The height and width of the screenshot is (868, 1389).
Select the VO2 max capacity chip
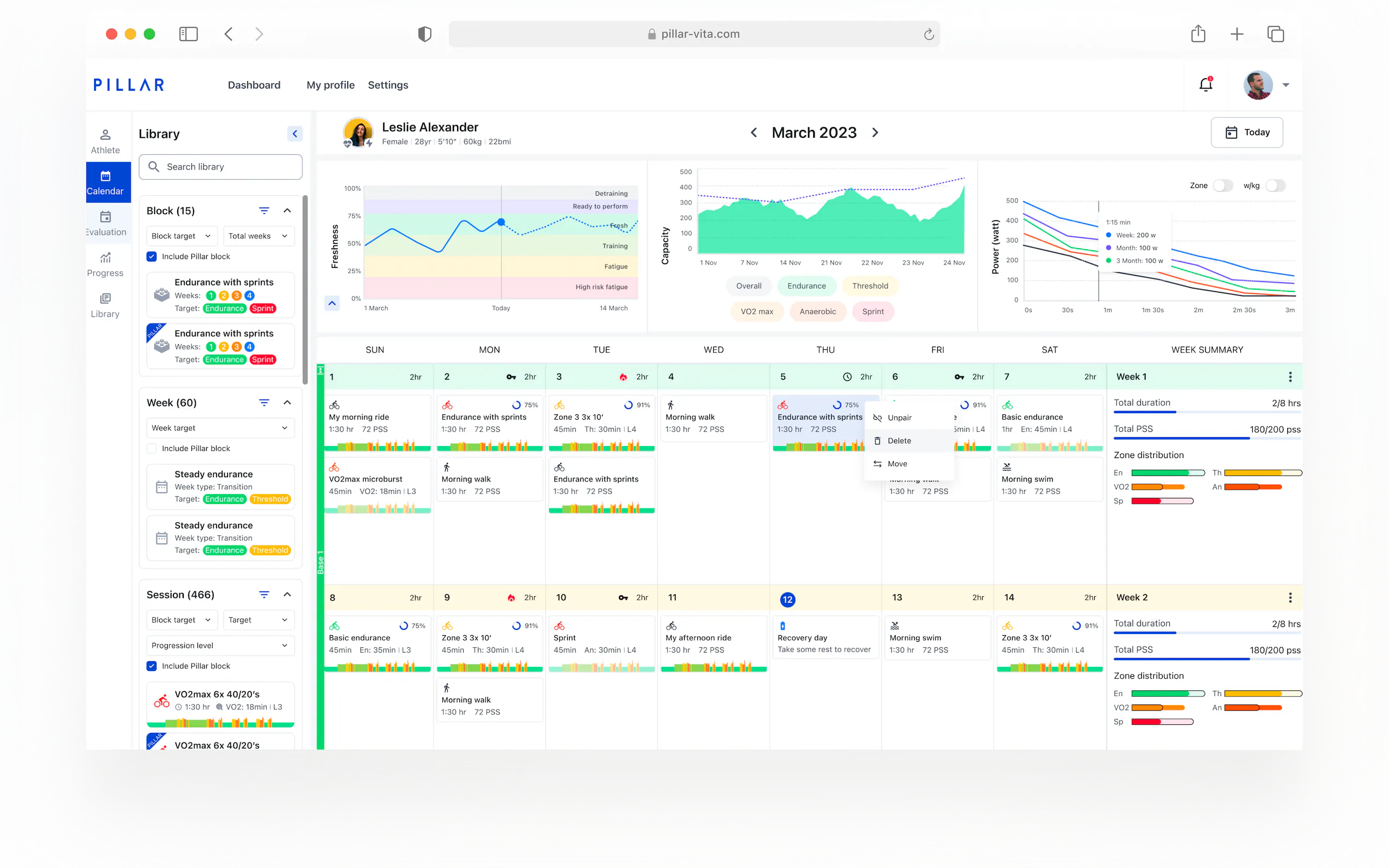tap(756, 312)
